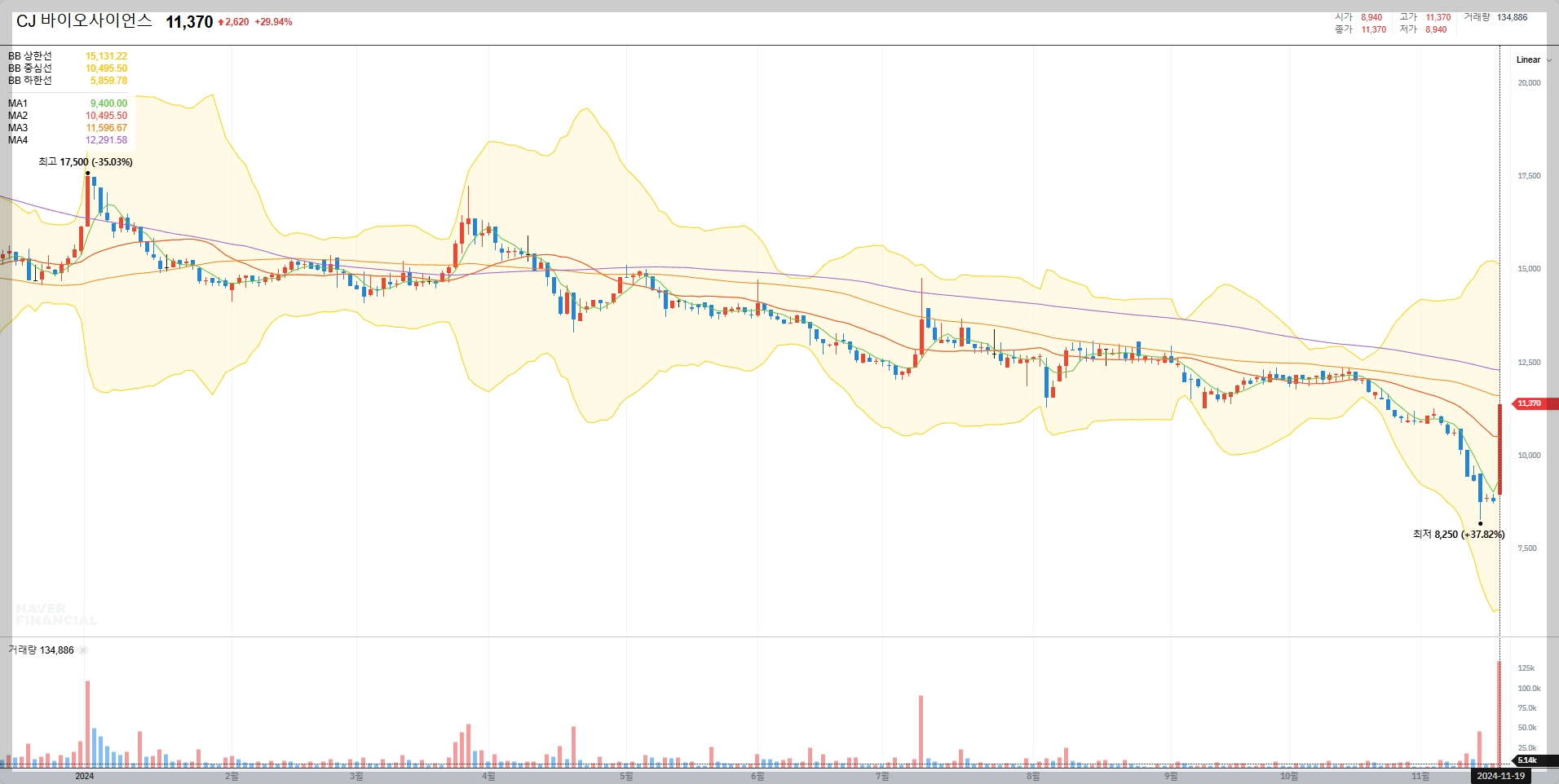The width and height of the screenshot is (1559, 784).
Task: Select the MA1 9,400.00 legend row
Action: [68, 104]
